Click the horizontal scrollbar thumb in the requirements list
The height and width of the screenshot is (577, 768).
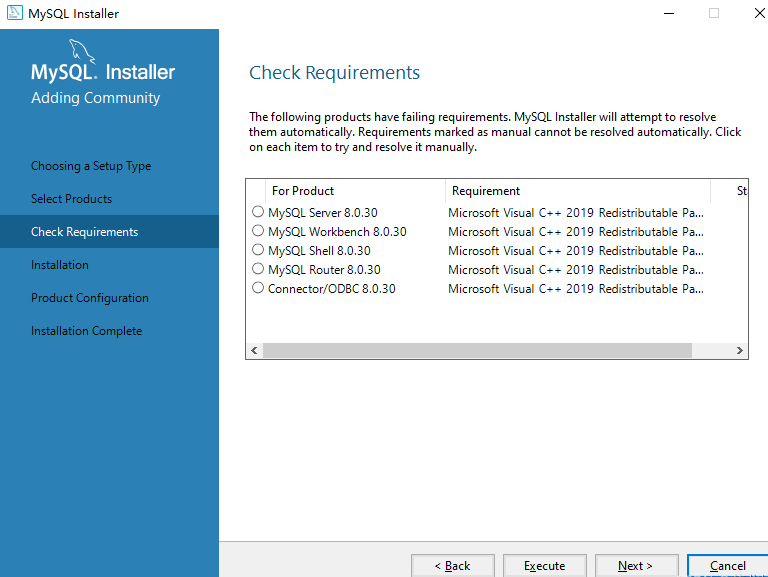pyautogui.click(x=478, y=351)
